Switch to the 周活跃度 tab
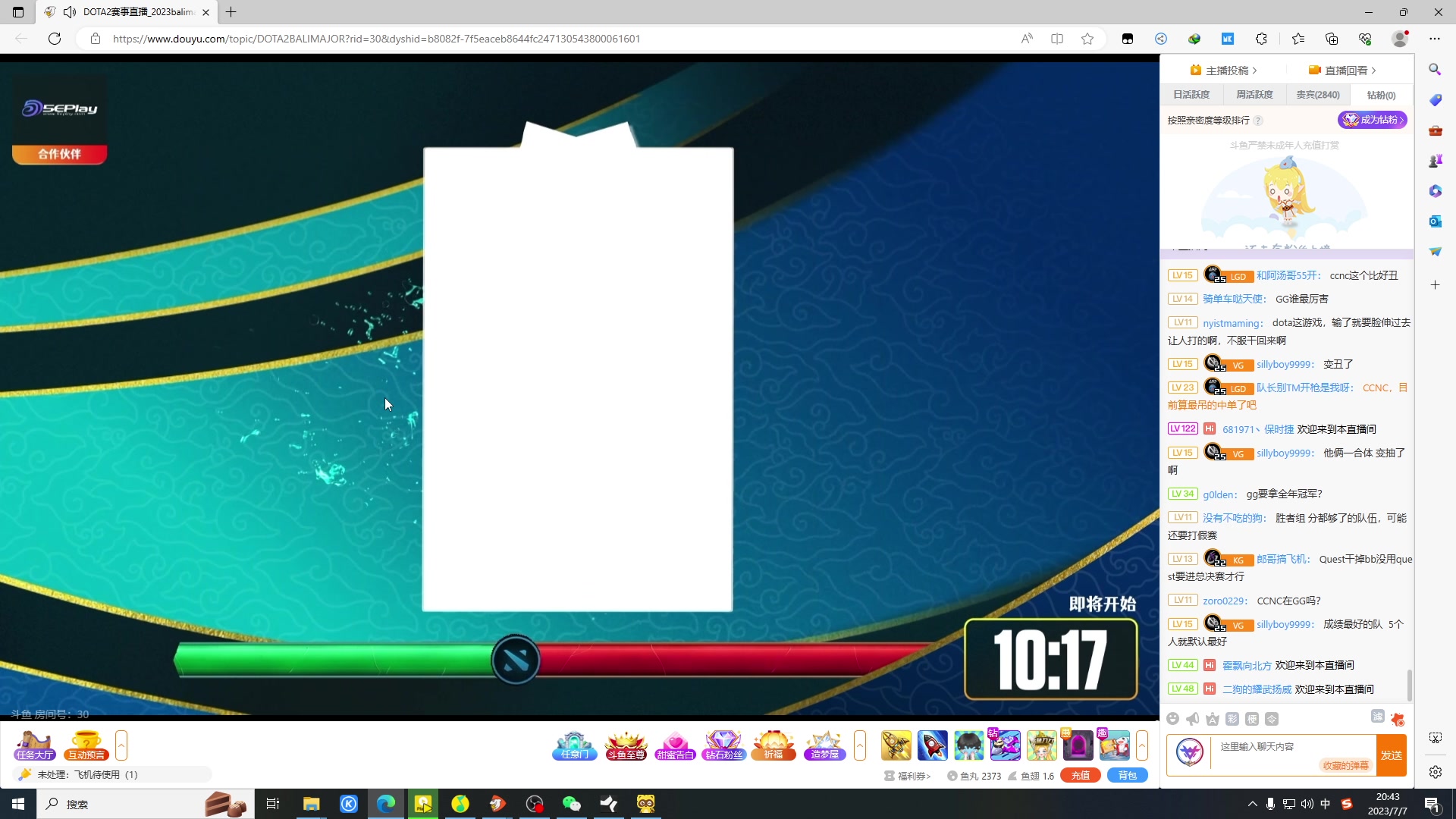The height and width of the screenshot is (819, 1456). click(1254, 95)
